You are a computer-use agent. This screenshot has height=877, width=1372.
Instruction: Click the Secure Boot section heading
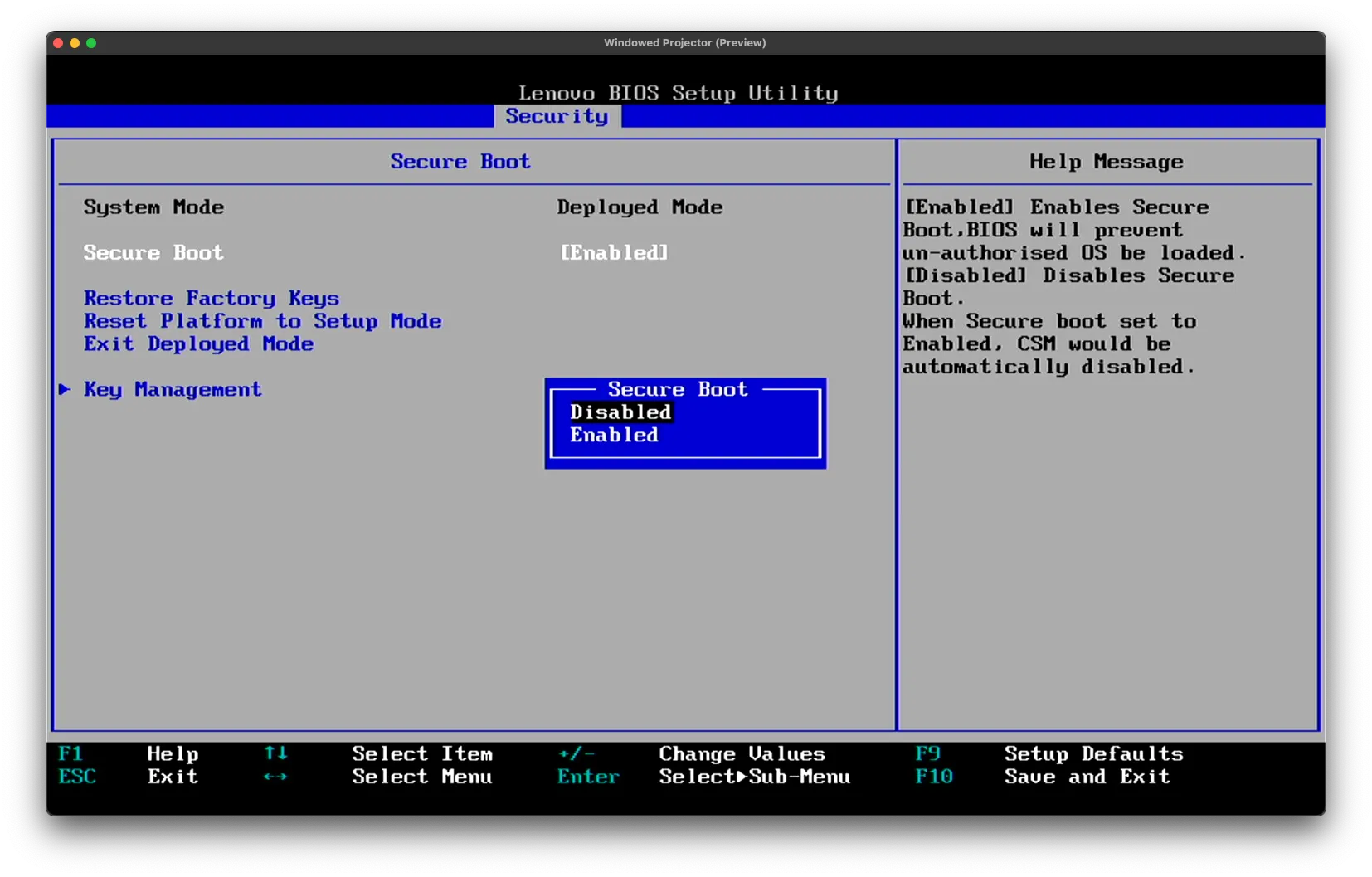point(460,162)
